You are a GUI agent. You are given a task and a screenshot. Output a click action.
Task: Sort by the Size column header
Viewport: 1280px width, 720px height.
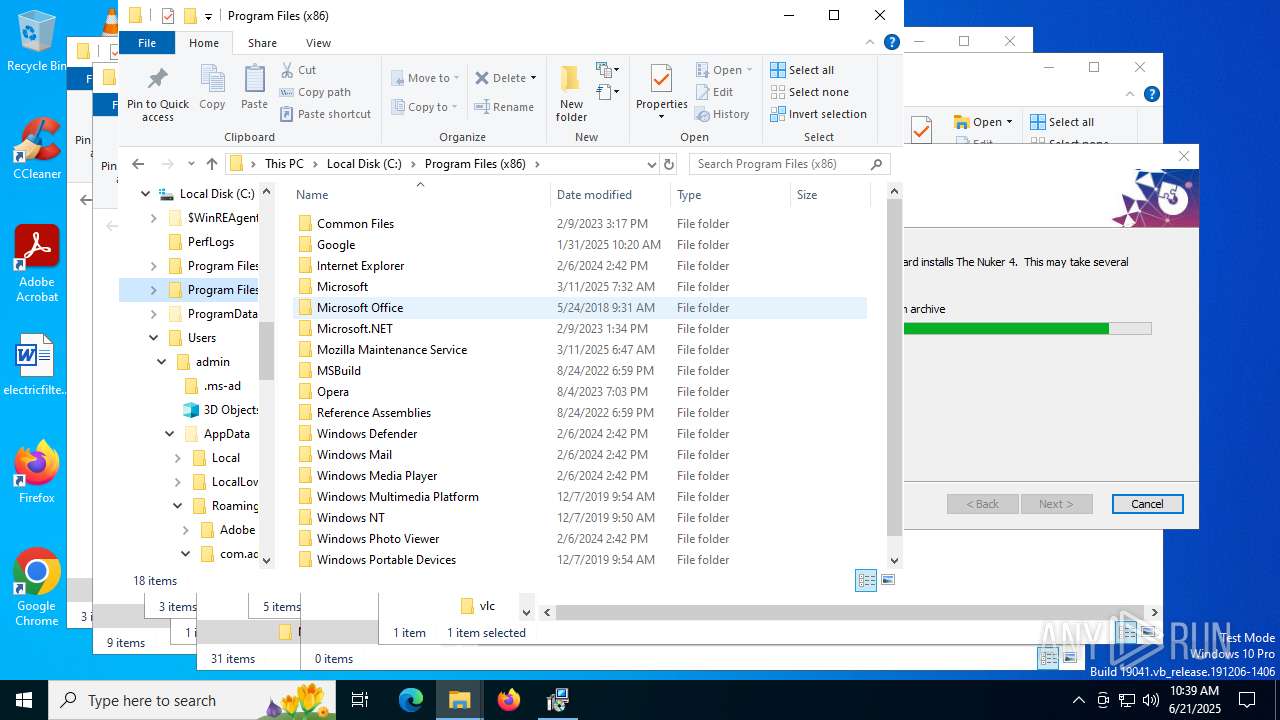coord(828,195)
